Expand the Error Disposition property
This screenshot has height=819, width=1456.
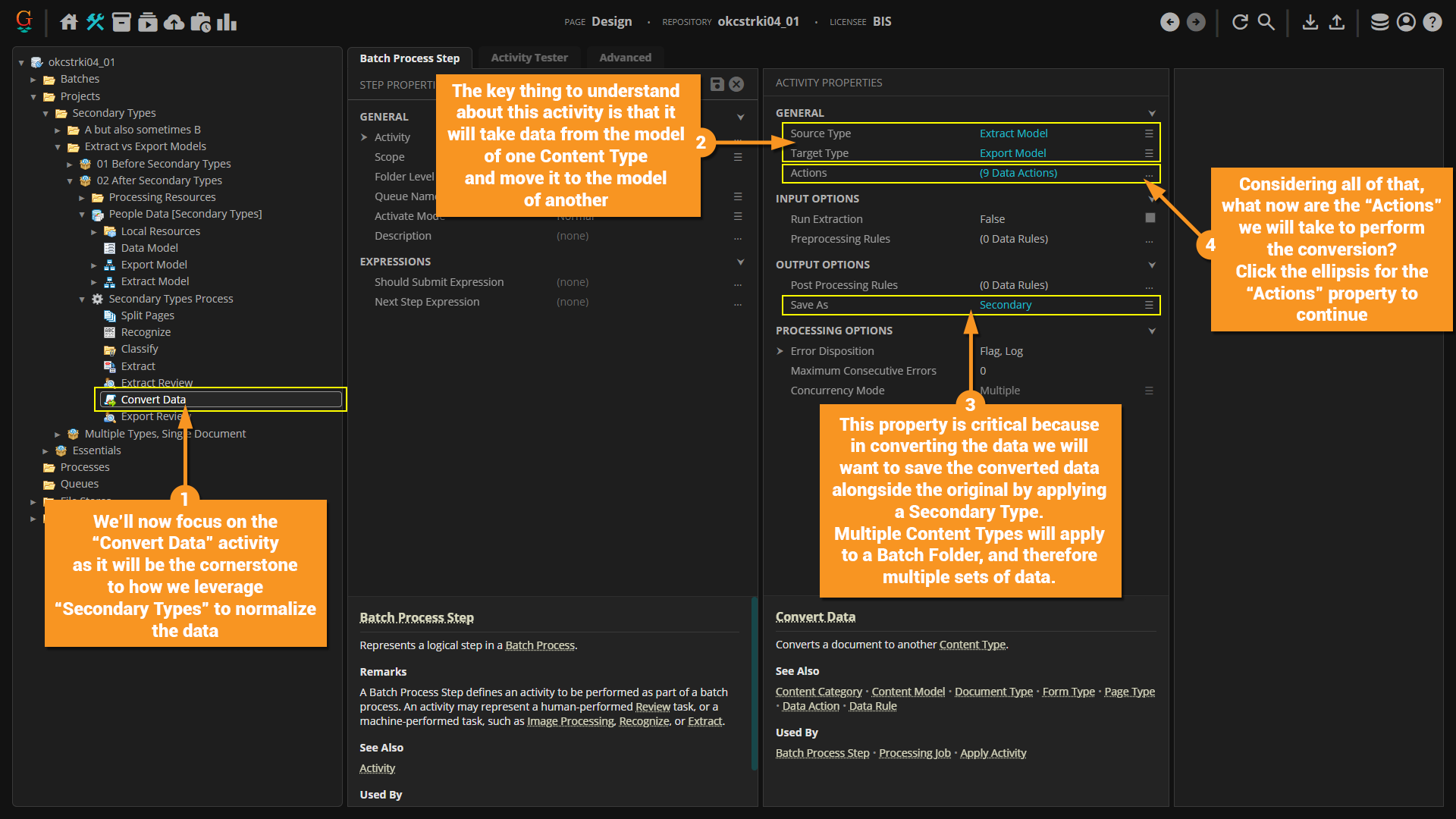click(780, 351)
